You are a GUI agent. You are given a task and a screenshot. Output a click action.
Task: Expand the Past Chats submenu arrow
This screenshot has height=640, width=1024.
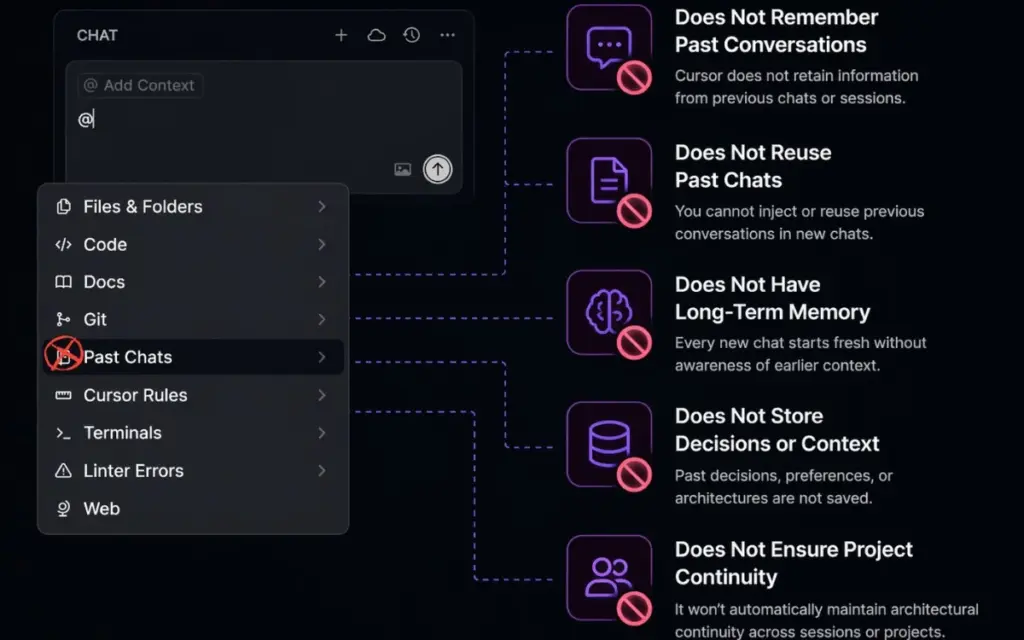322,357
